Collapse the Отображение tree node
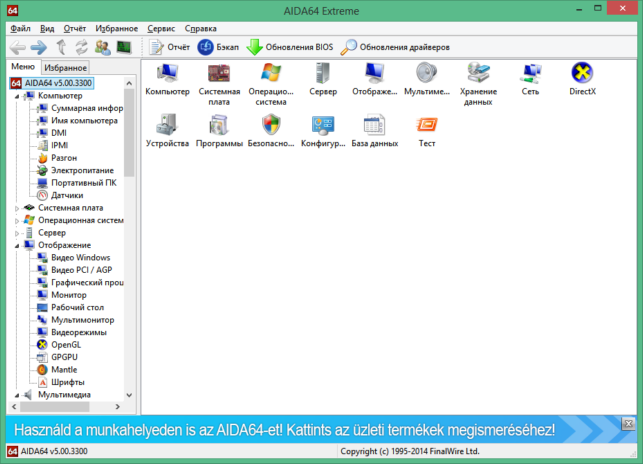The height and width of the screenshot is (464, 643). pos(17,246)
